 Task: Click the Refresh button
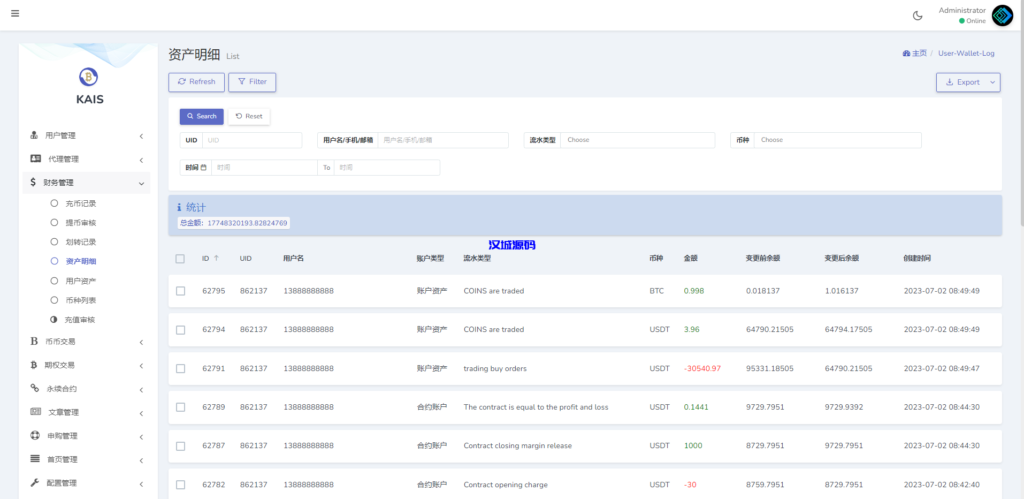point(196,82)
